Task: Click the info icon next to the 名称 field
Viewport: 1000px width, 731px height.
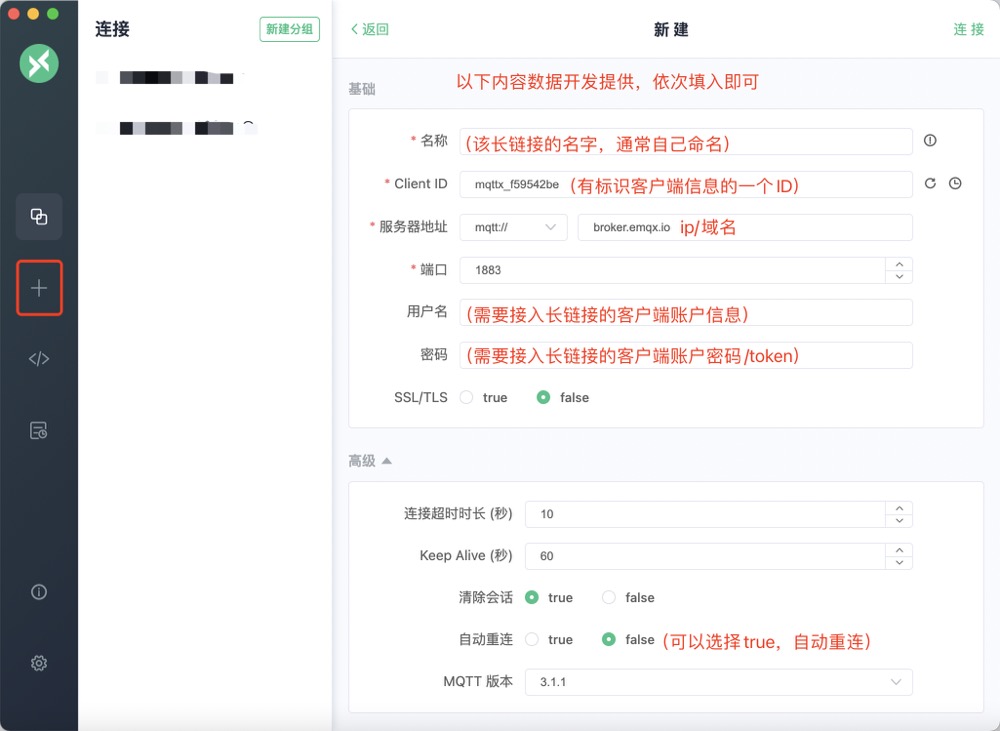Action: click(929, 141)
